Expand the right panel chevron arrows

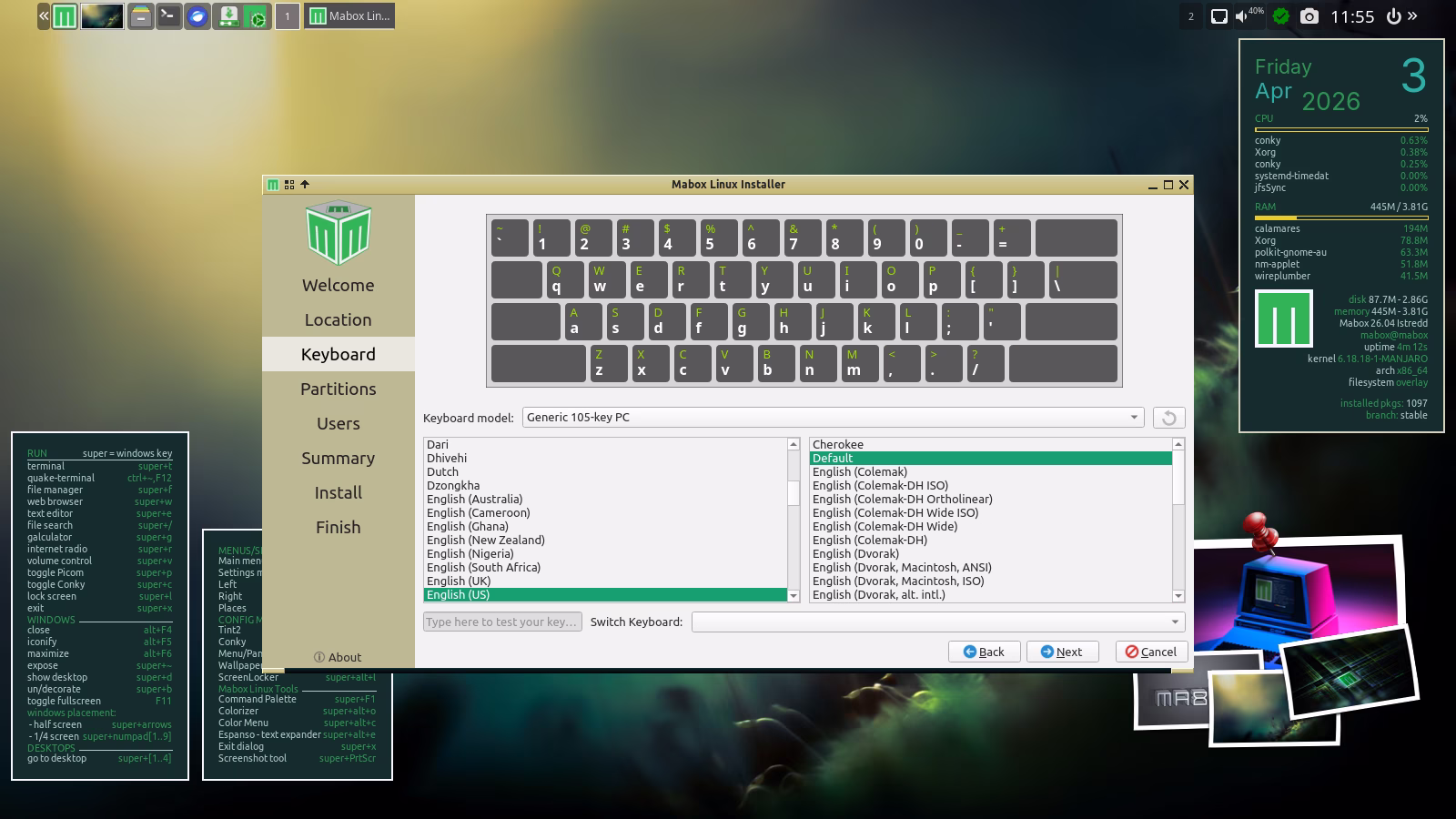[1412, 15]
